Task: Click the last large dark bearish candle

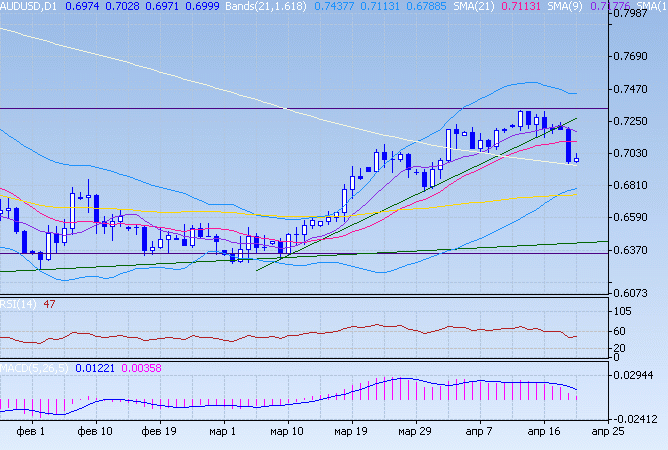Action: coord(568,146)
